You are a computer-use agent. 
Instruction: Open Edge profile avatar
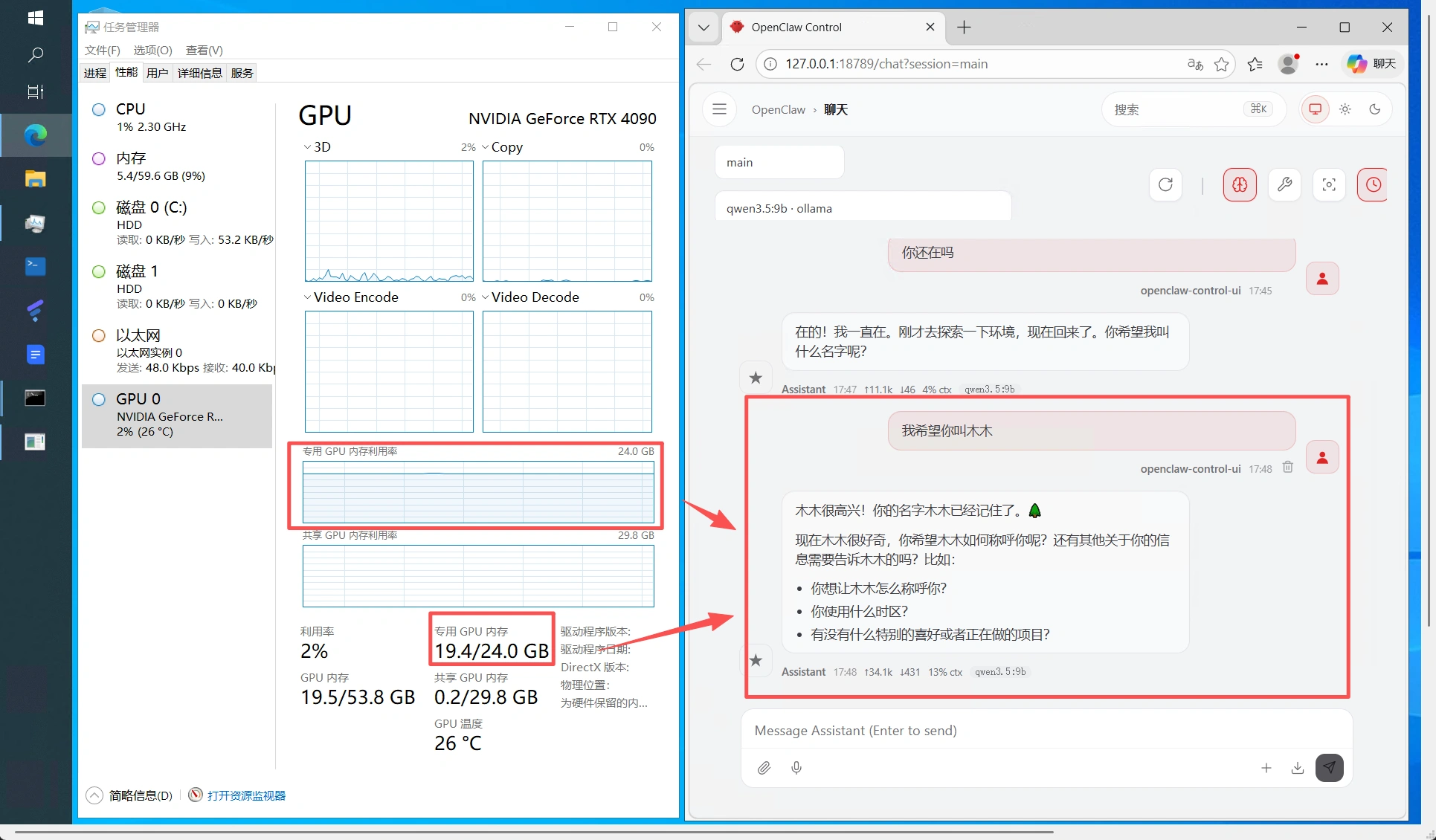coord(1289,64)
